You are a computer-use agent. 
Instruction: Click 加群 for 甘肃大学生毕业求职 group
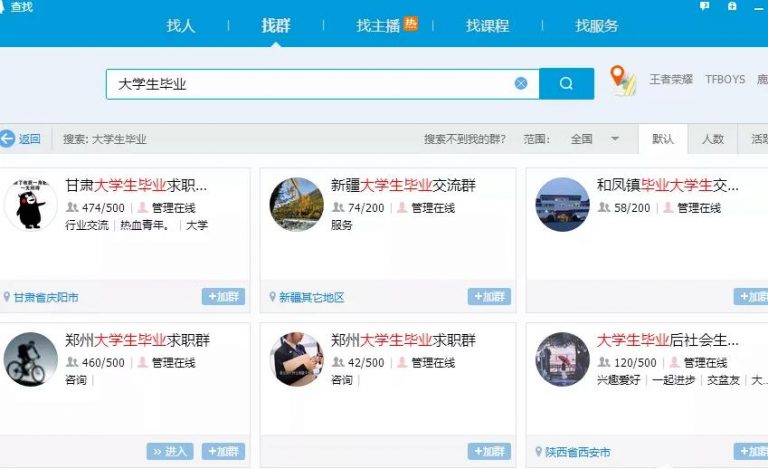point(223,297)
